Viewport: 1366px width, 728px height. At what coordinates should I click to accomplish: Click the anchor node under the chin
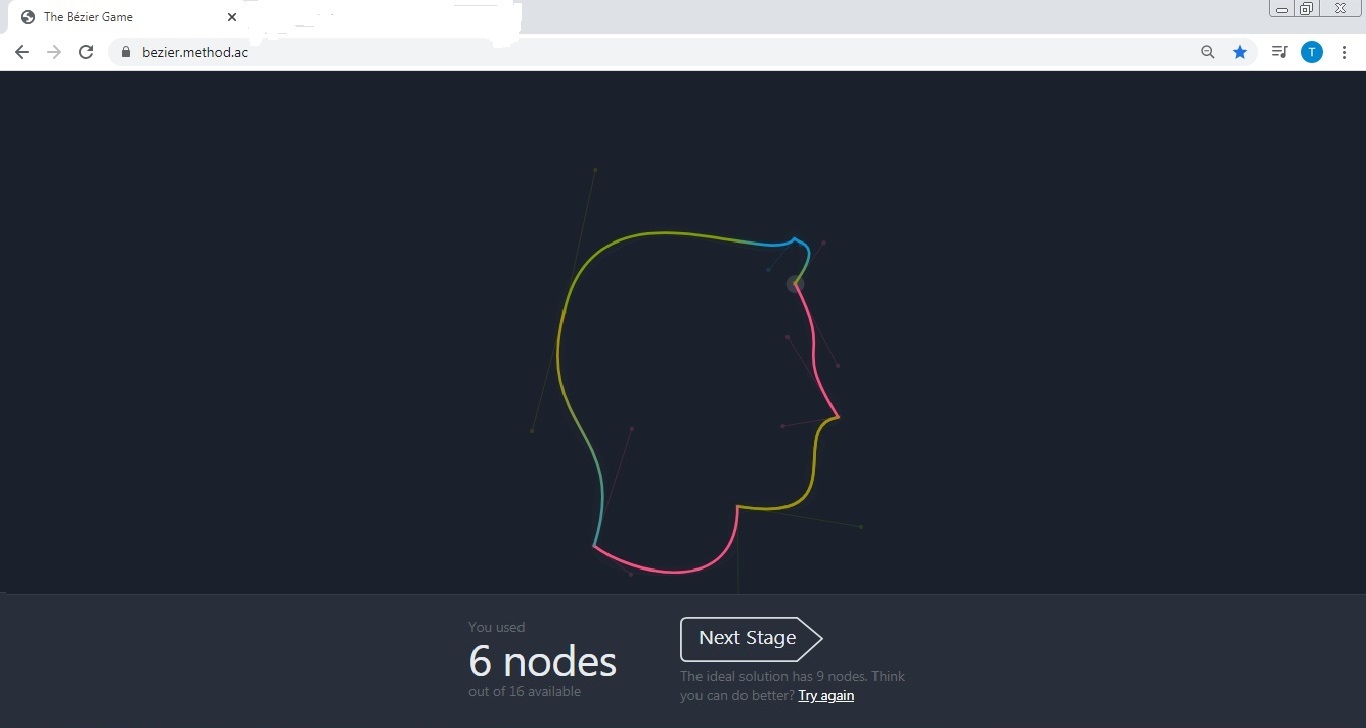pos(737,507)
